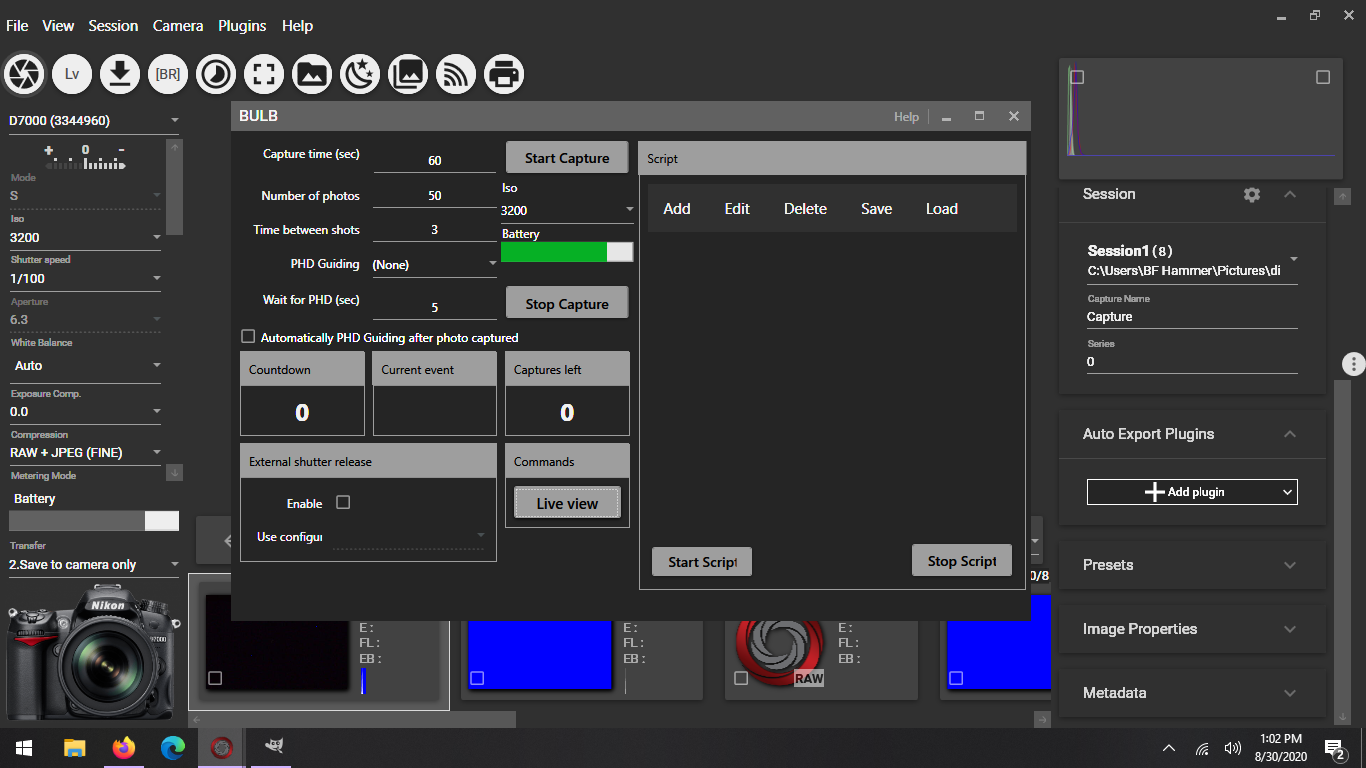Open the Plugins menu
1366x768 pixels.
[x=242, y=26]
